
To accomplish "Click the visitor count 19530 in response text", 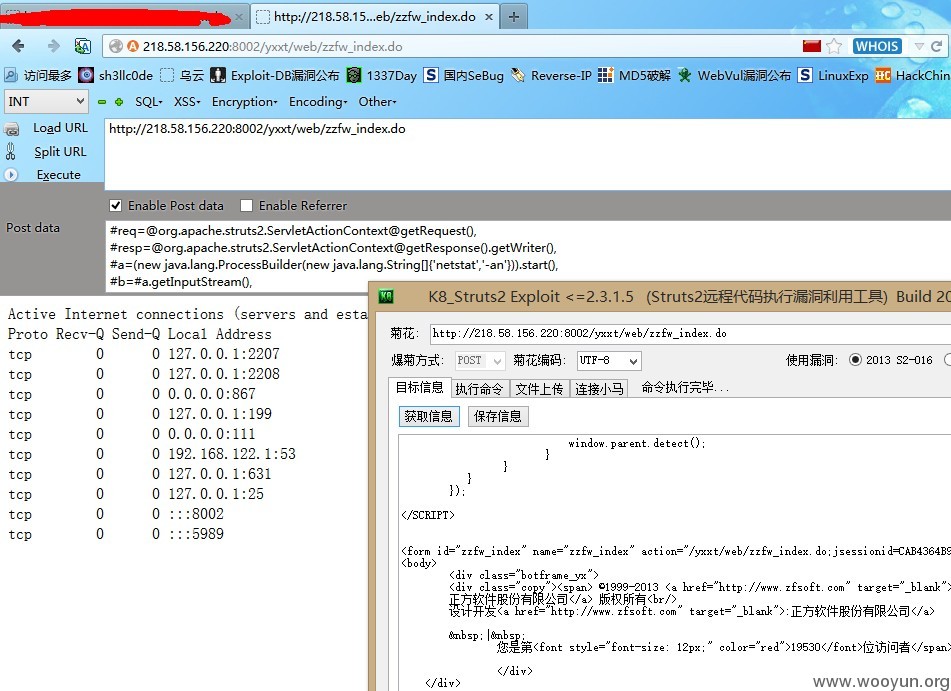I will 805,647.
